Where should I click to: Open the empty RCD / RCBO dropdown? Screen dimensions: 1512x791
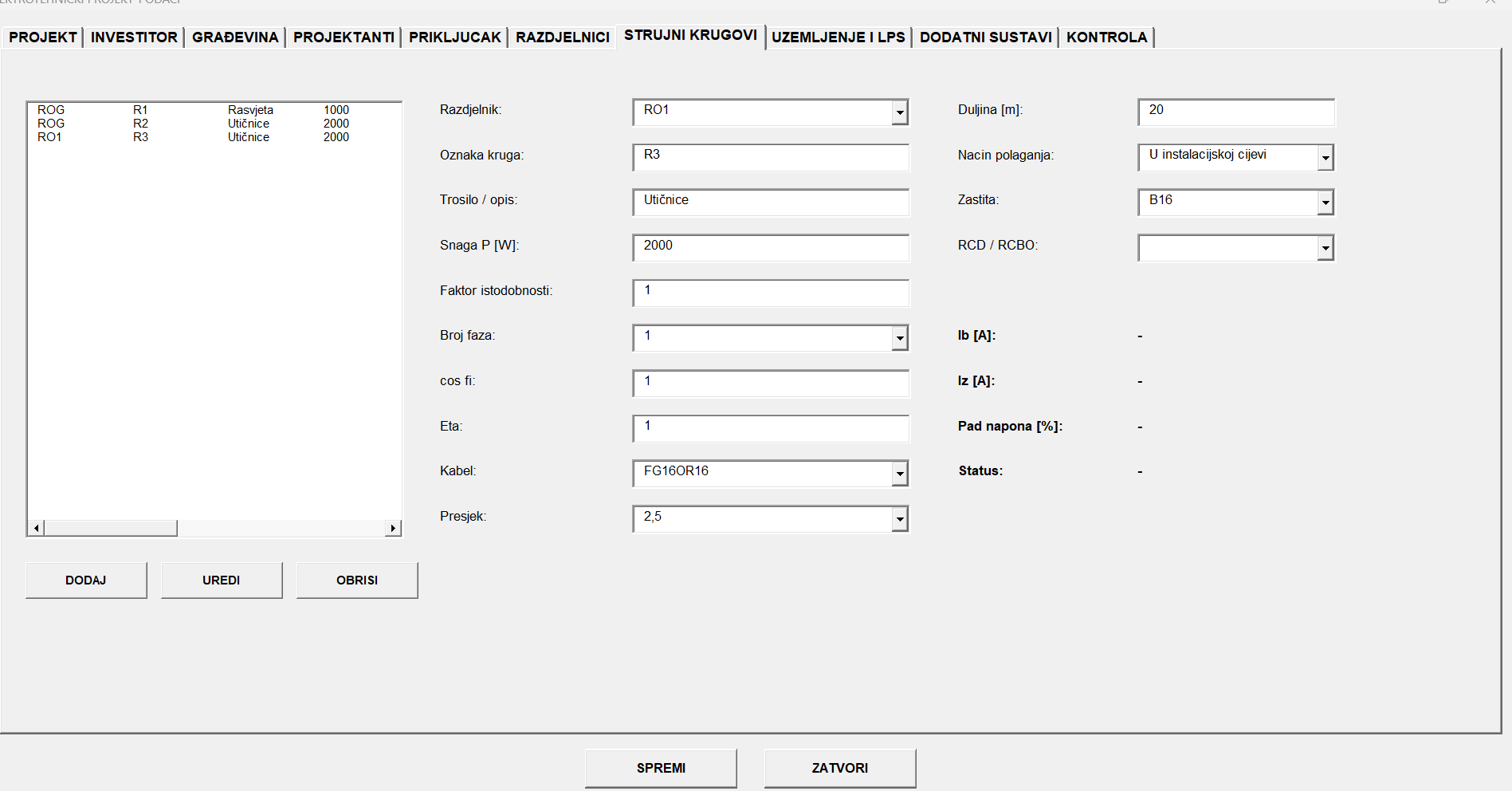pyautogui.click(x=1325, y=248)
